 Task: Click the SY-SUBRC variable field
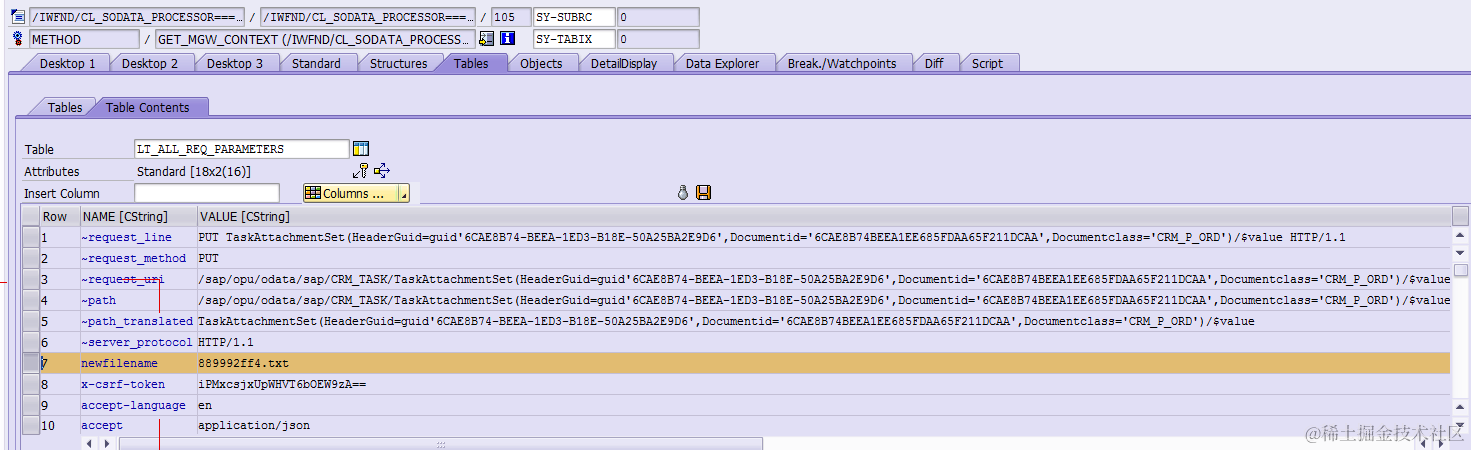click(573, 17)
